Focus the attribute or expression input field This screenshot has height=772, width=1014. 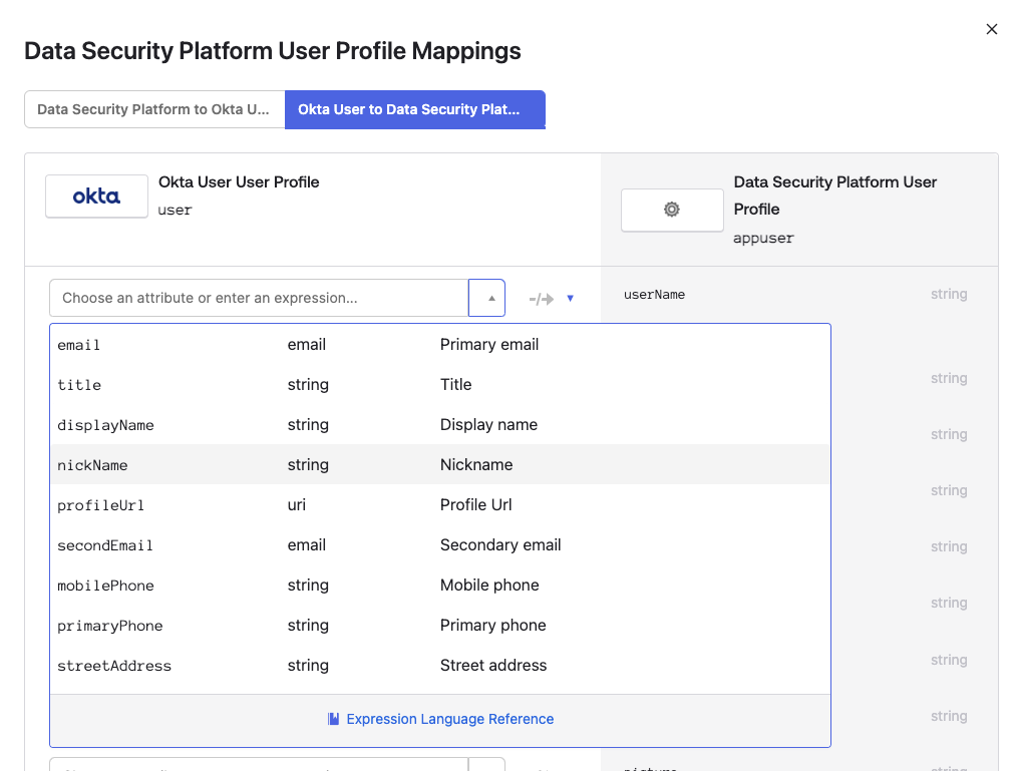click(259, 298)
